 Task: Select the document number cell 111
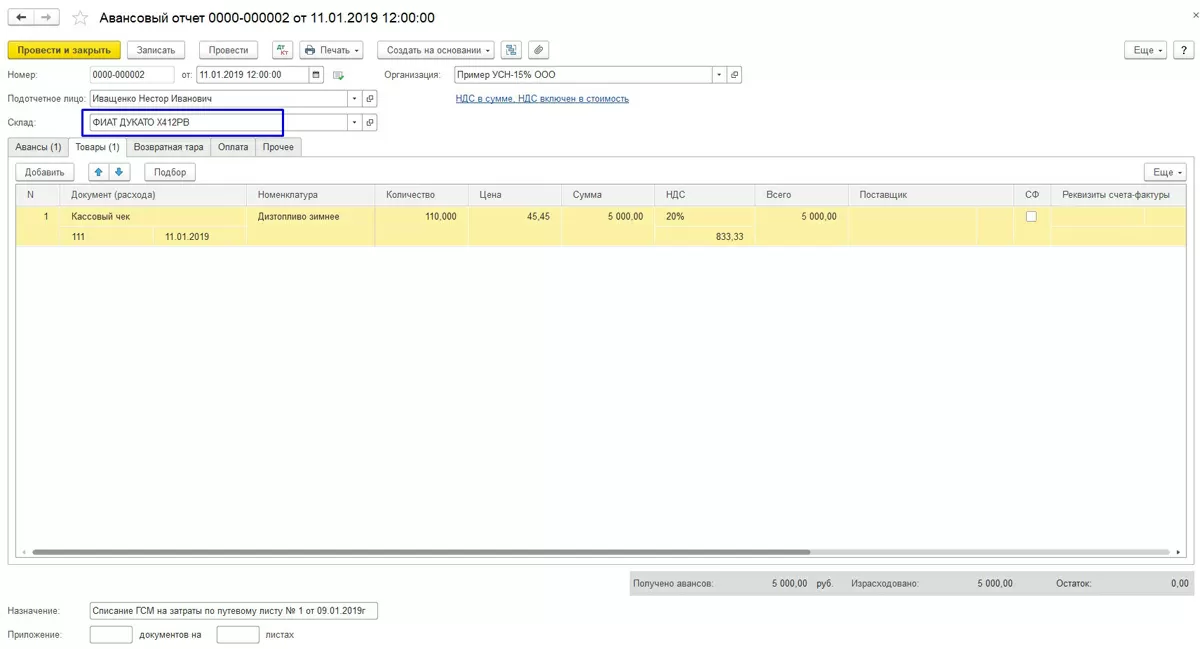point(107,237)
